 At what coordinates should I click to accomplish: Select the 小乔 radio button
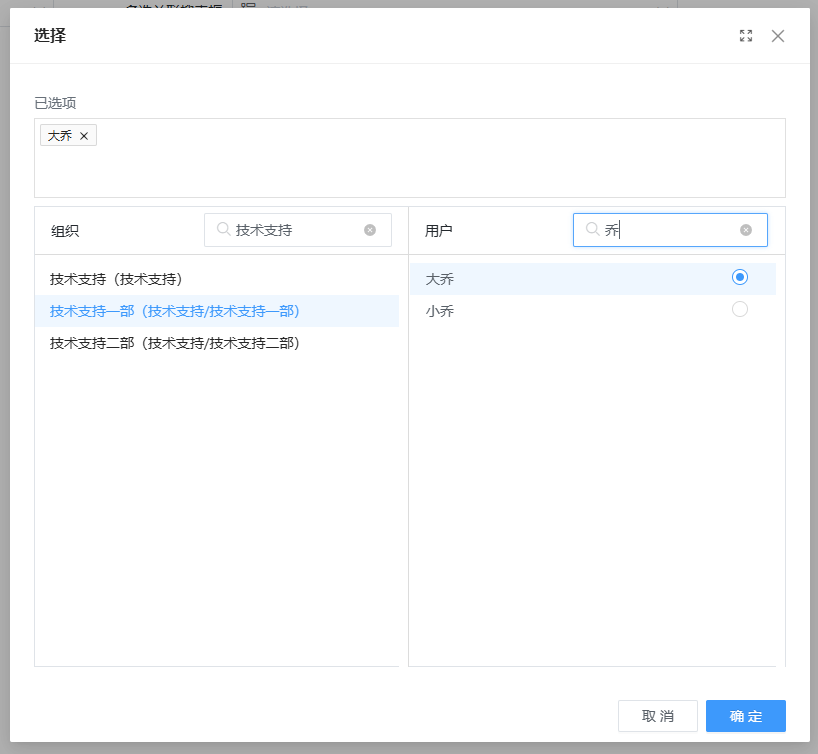(x=740, y=309)
